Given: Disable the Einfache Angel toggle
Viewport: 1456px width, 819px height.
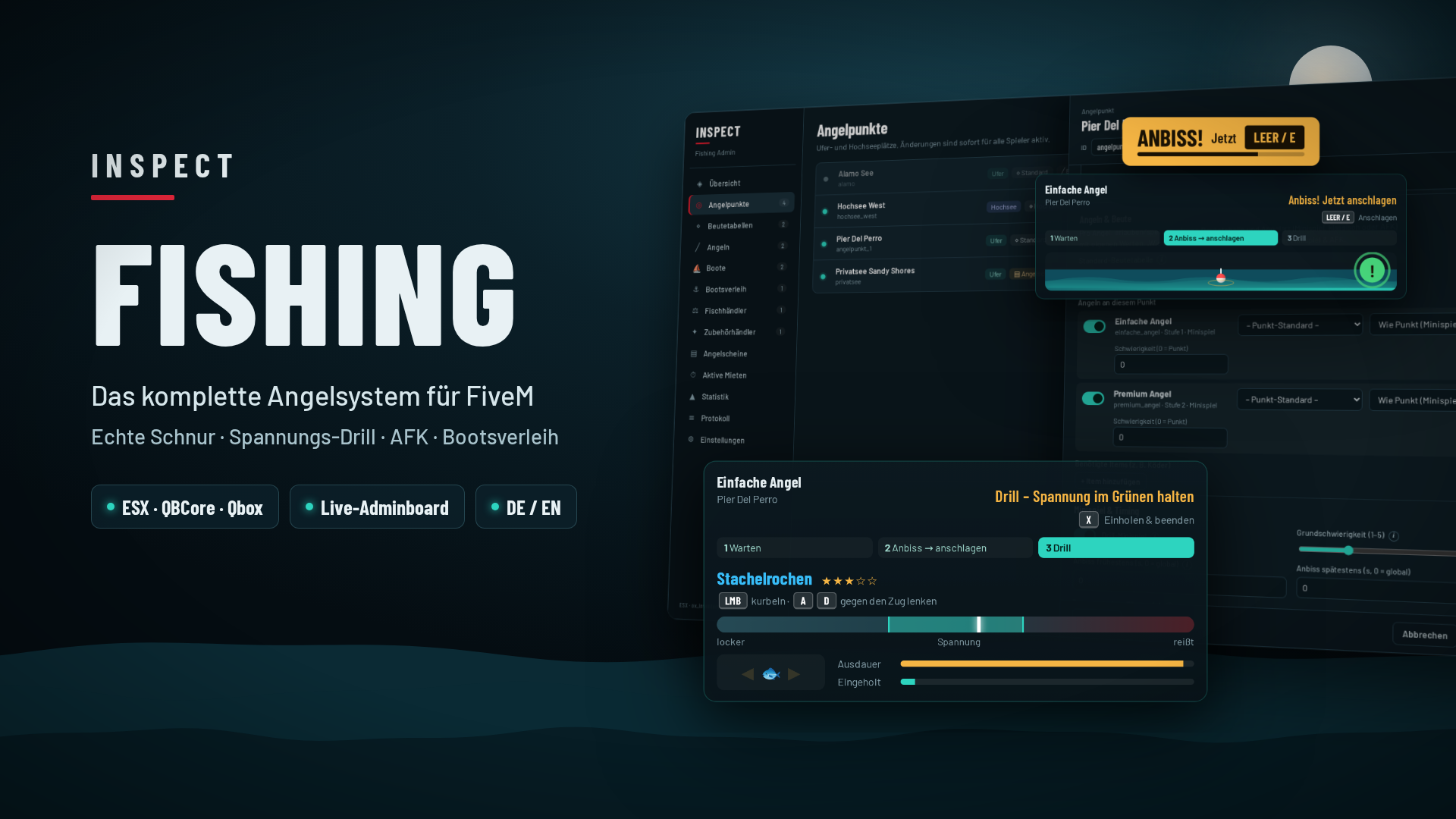Looking at the screenshot, I should click(x=1094, y=326).
